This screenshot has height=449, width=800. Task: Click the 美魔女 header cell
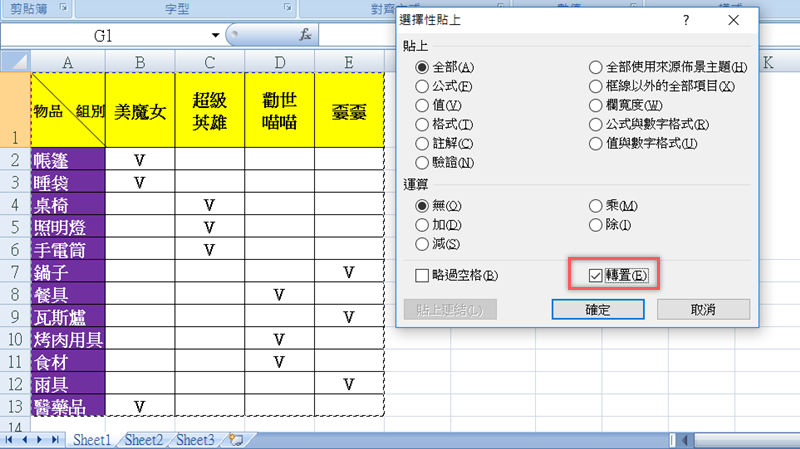tap(140, 111)
